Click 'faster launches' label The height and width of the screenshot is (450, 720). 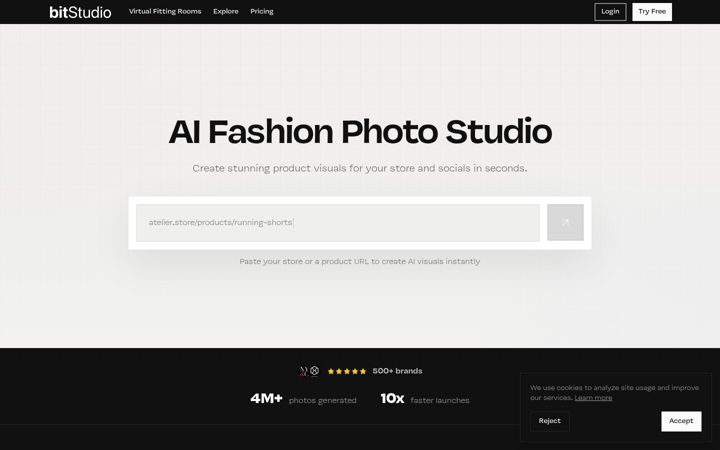[x=440, y=400]
